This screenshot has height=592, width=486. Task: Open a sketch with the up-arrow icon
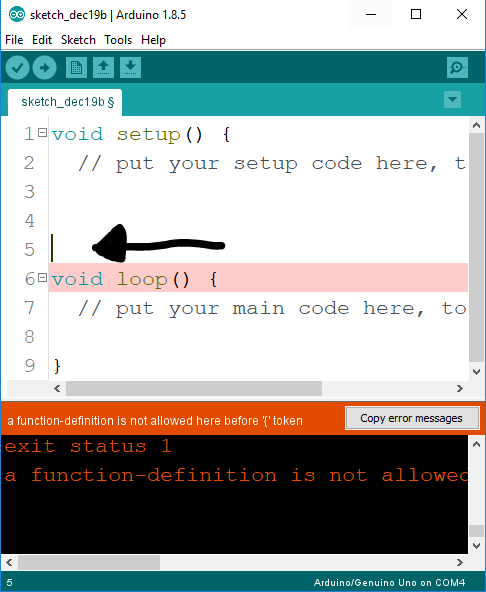(103, 68)
